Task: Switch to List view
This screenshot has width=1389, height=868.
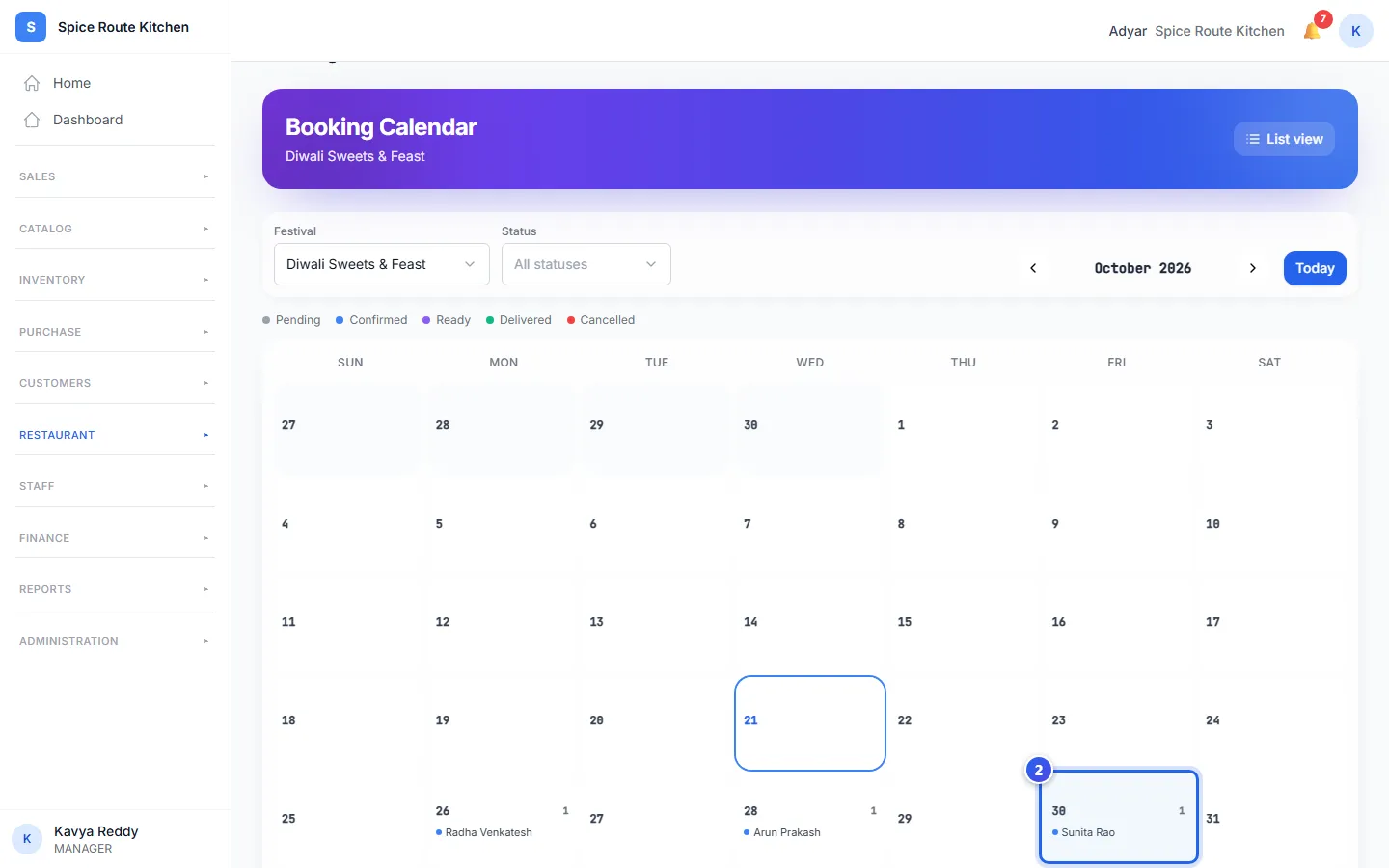Action: [1284, 139]
